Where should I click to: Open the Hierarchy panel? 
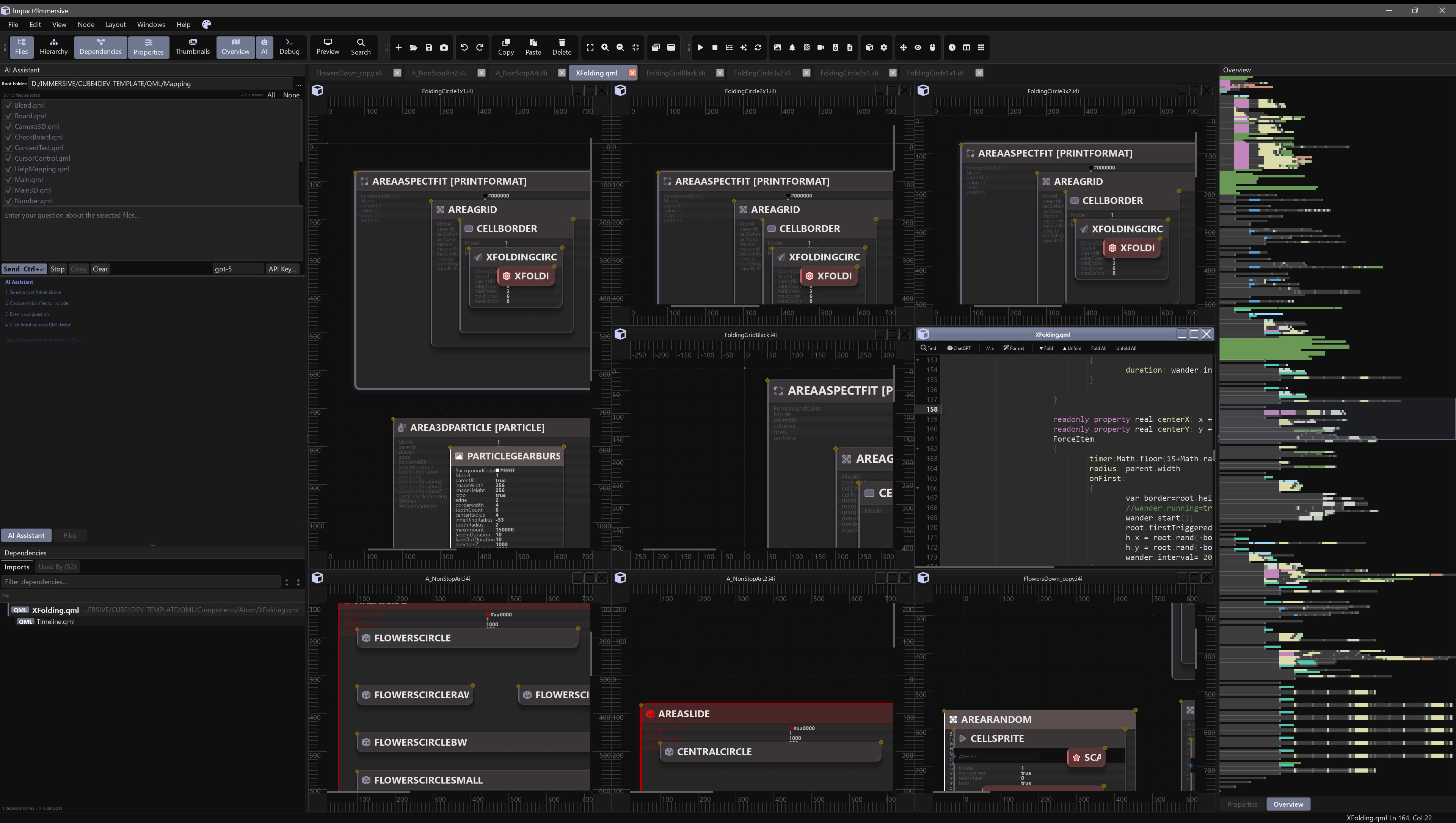54,46
